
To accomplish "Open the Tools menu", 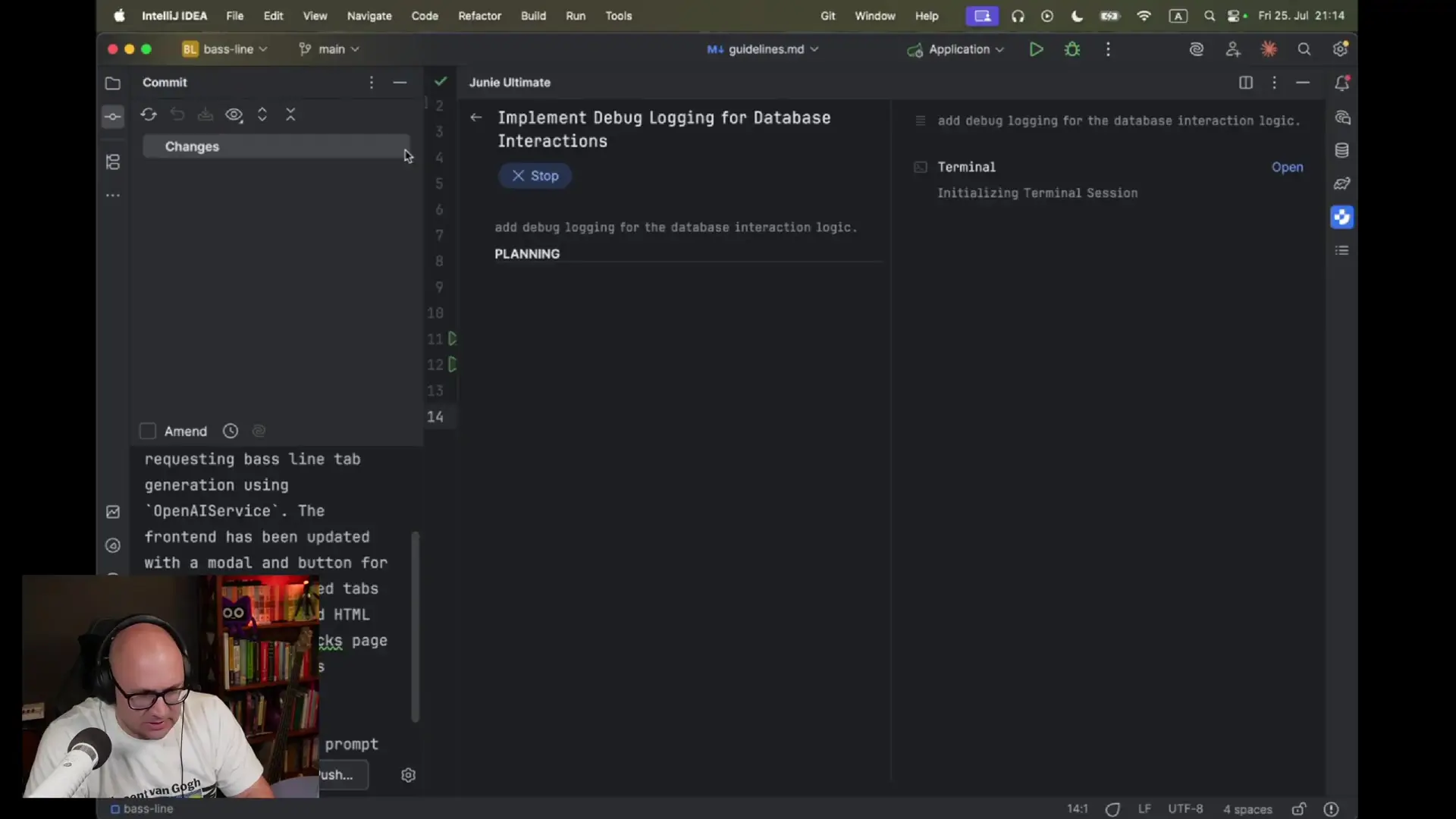I will click(x=619, y=16).
